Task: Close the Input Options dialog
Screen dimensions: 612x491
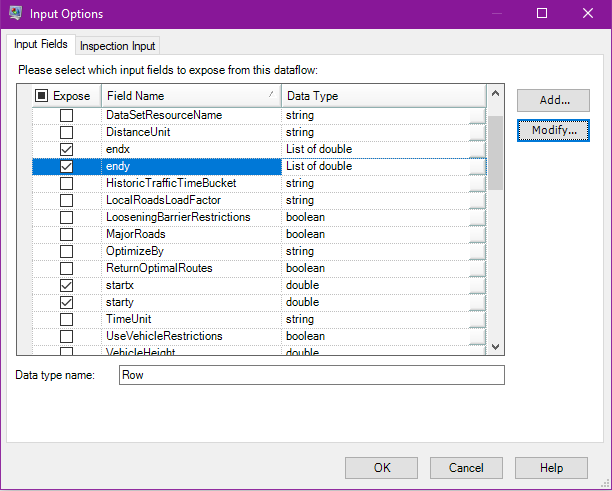Action: [x=588, y=13]
